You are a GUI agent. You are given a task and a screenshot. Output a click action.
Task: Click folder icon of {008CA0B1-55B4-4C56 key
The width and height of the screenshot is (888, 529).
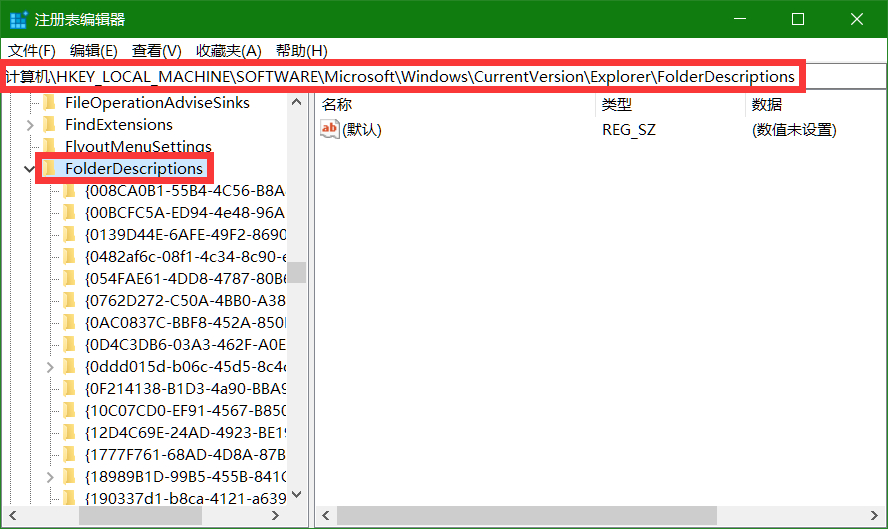[70, 191]
